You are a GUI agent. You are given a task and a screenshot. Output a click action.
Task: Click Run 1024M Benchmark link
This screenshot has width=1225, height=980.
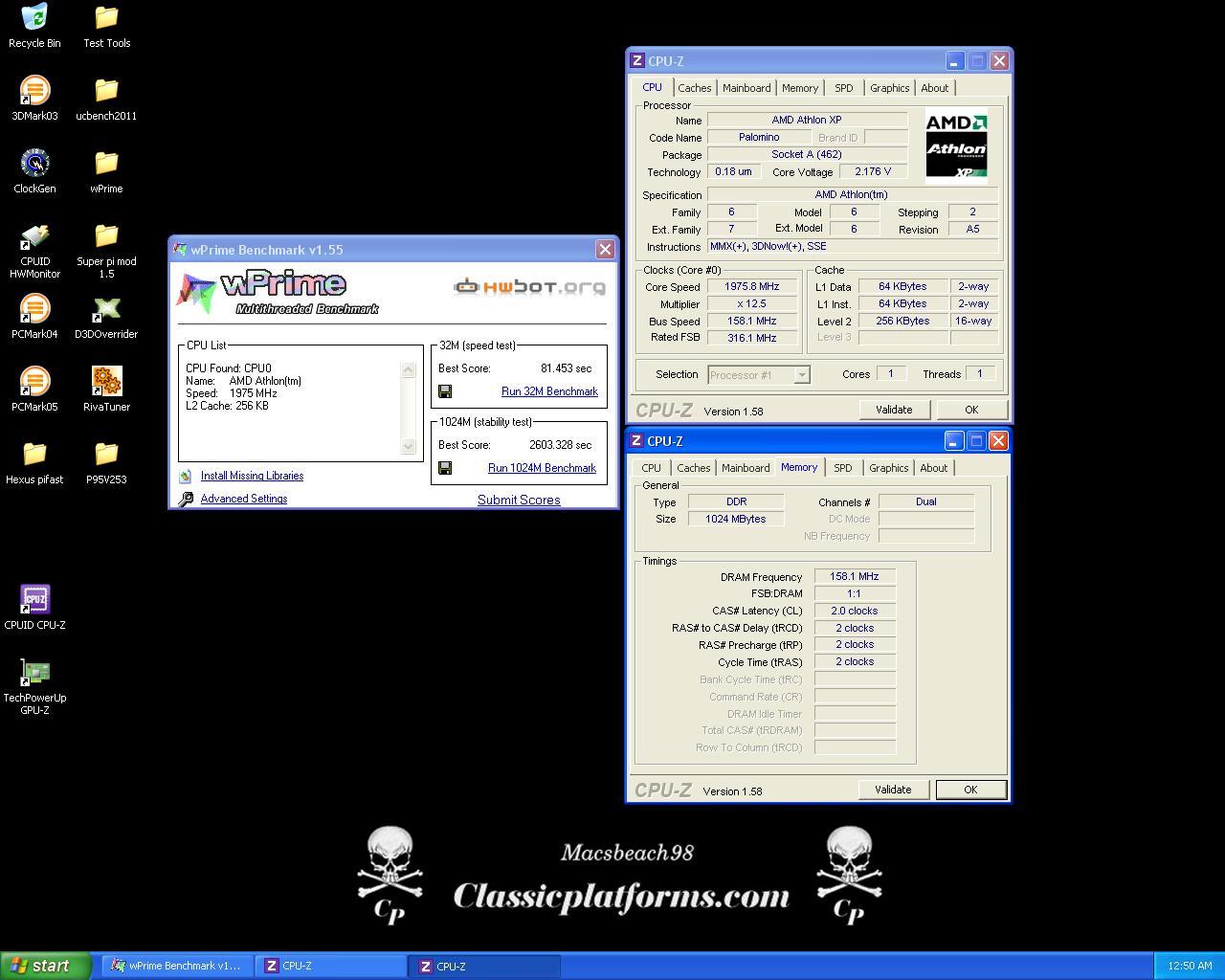[542, 468]
